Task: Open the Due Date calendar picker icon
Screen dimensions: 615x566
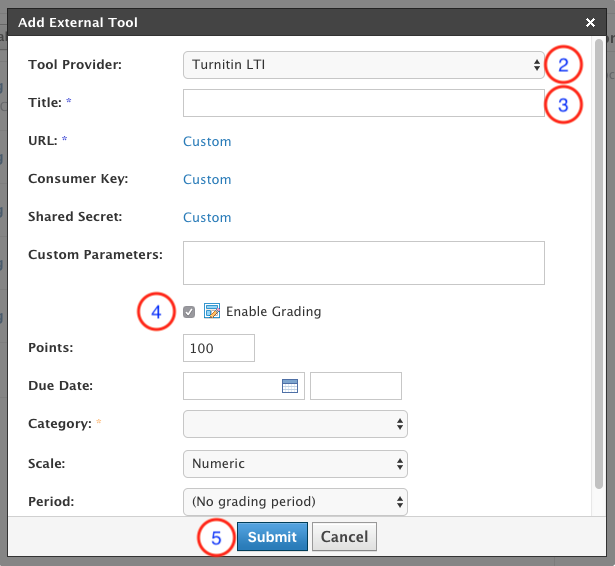Action: (290, 386)
